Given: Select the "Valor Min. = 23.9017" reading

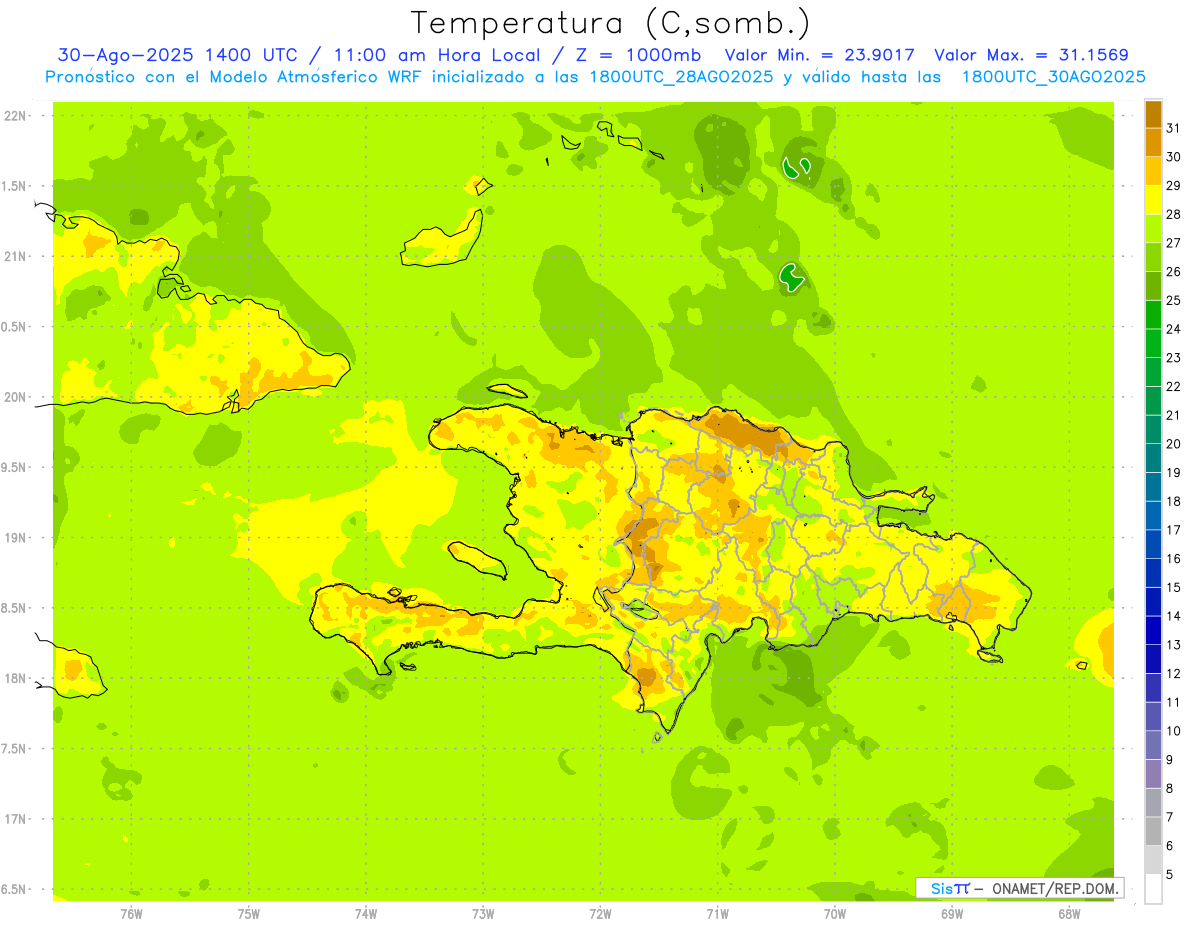Looking at the screenshot, I should click(820, 55).
